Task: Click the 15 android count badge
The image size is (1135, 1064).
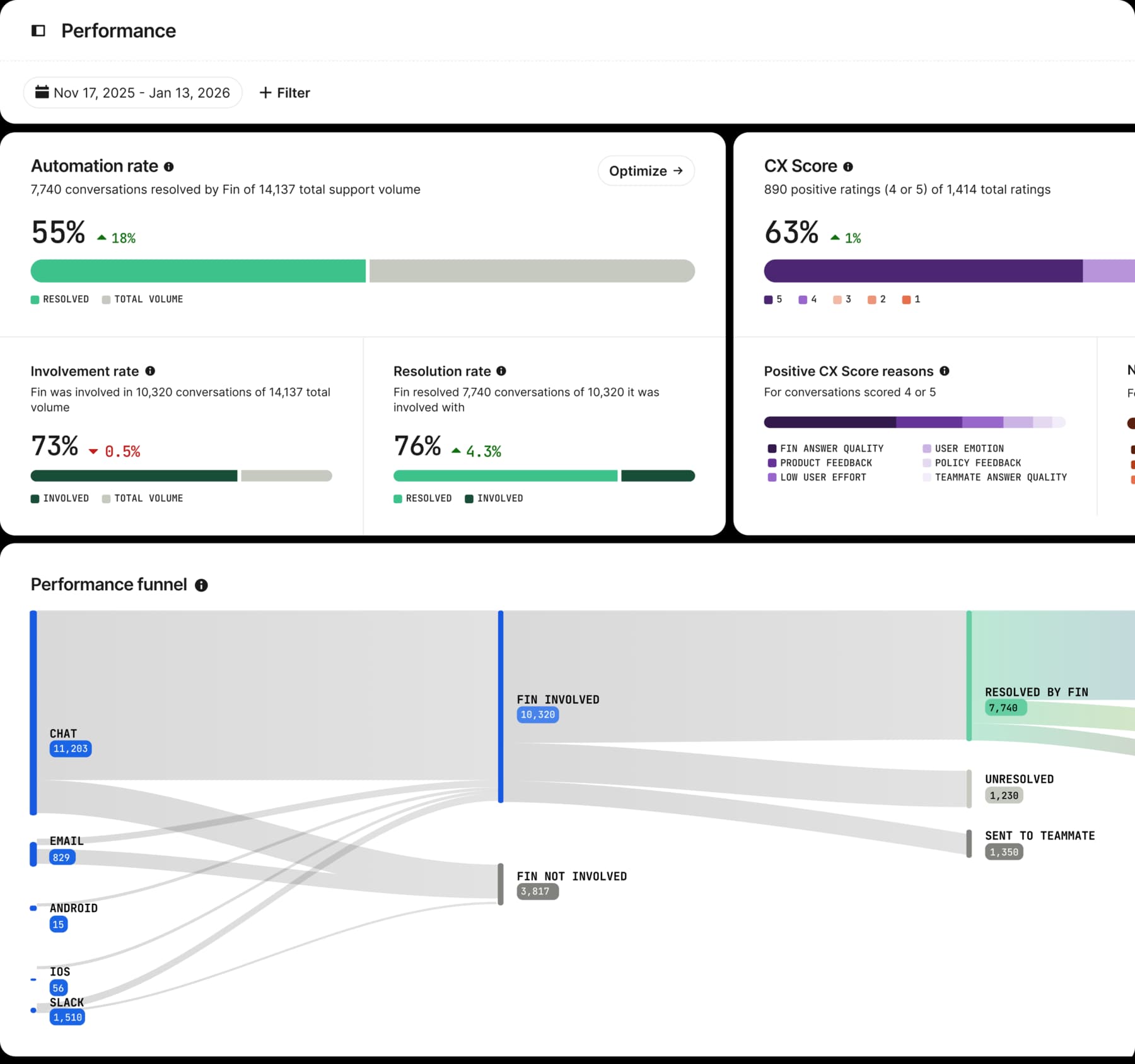Action: pos(59,925)
